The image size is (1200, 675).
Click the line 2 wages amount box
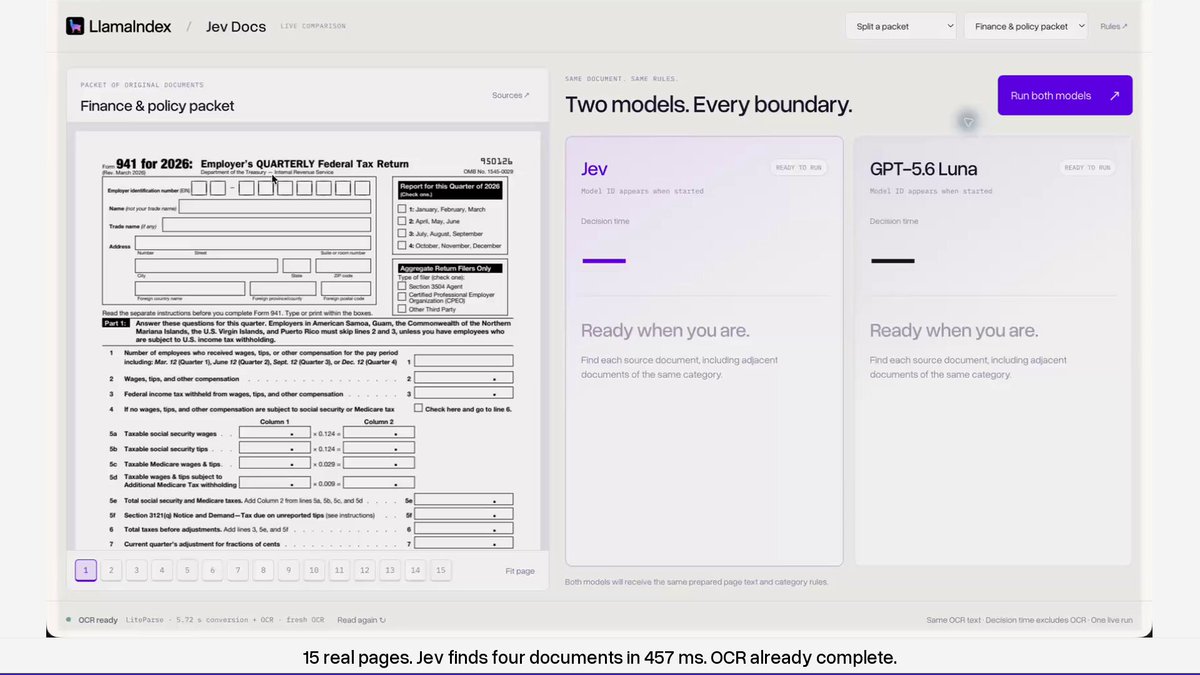point(464,378)
